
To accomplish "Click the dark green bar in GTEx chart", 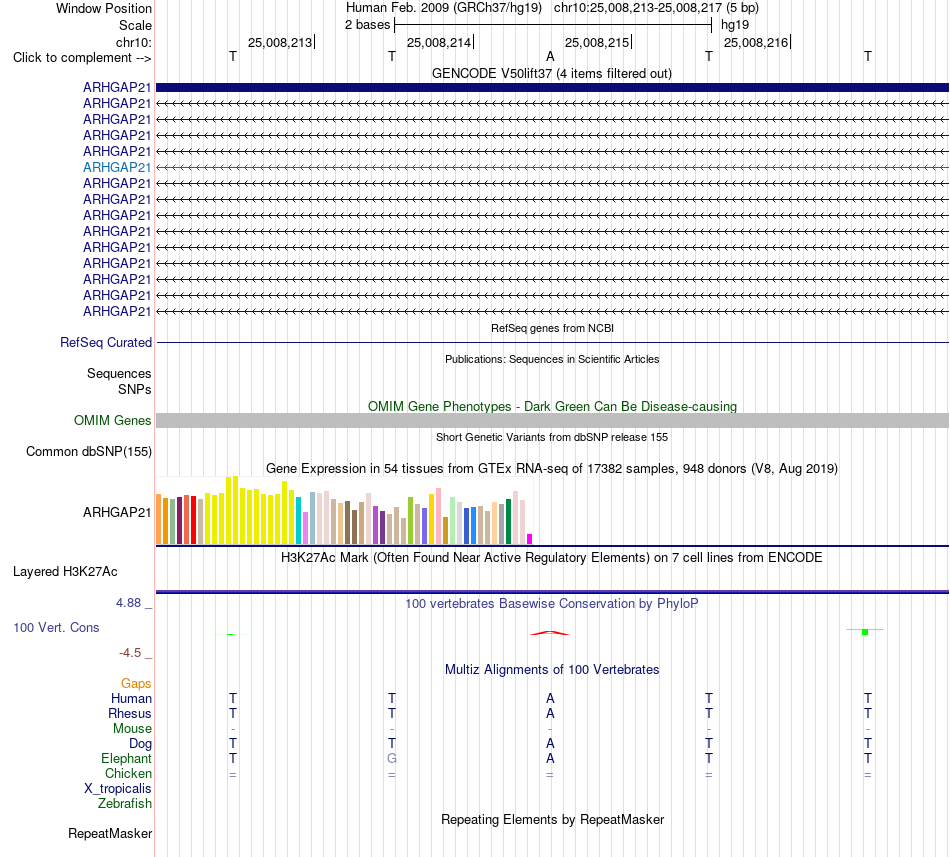I will [x=508, y=521].
